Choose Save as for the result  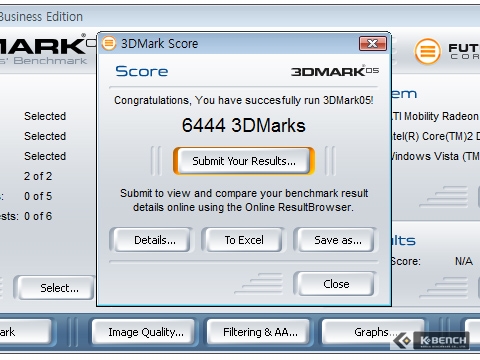336,240
